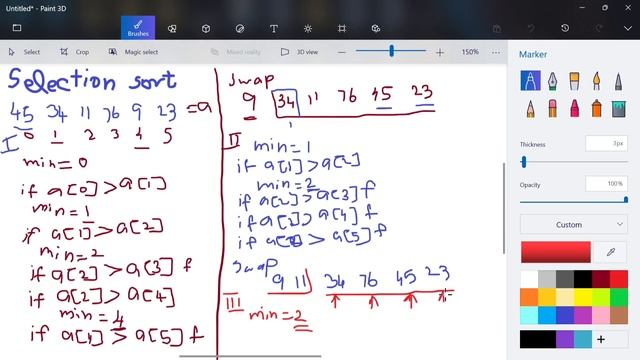Click the 150% zoom value
Viewport: 640px width, 360px height.
click(x=470, y=52)
